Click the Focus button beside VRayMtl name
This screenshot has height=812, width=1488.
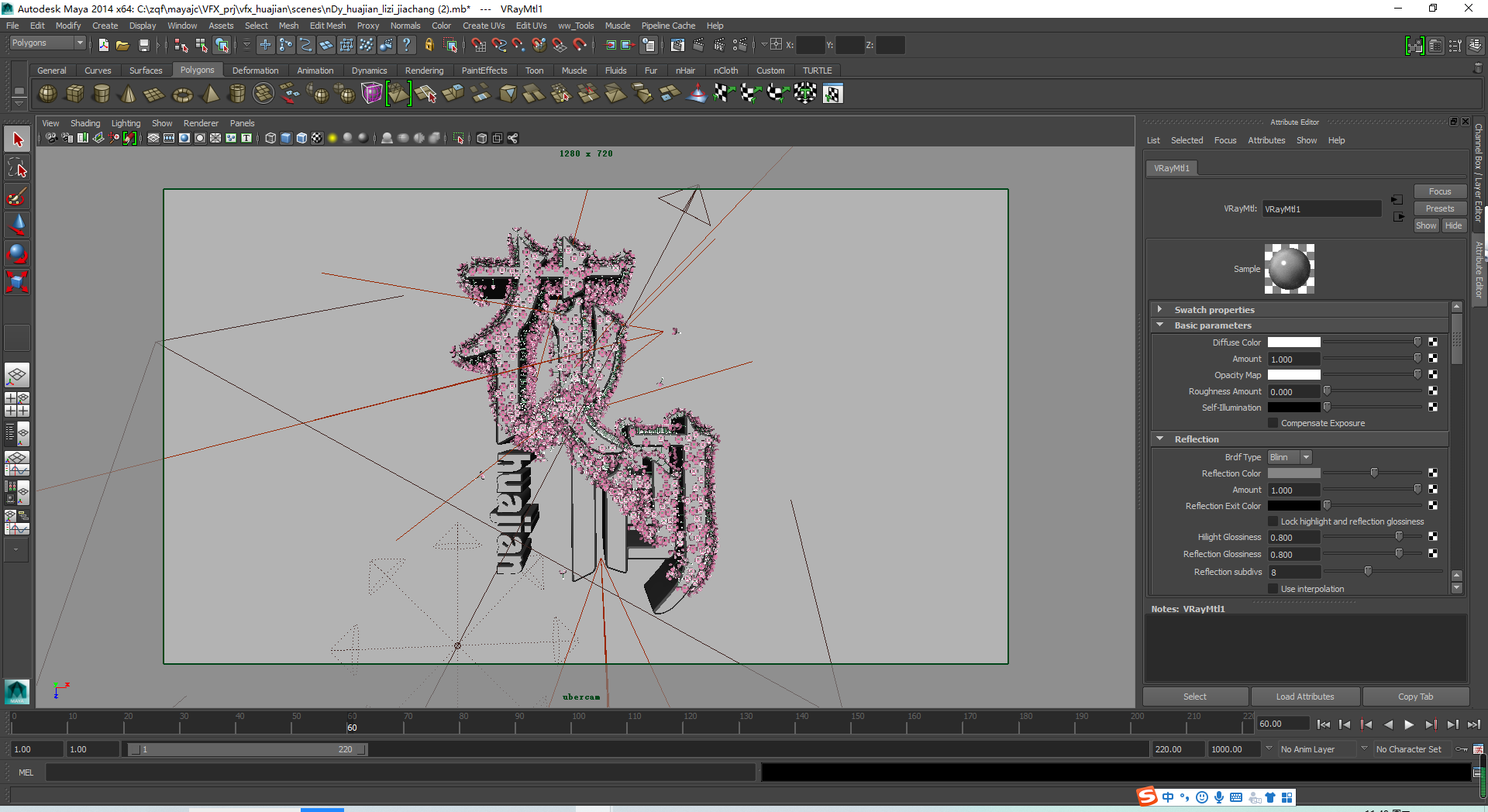pyautogui.click(x=1440, y=191)
